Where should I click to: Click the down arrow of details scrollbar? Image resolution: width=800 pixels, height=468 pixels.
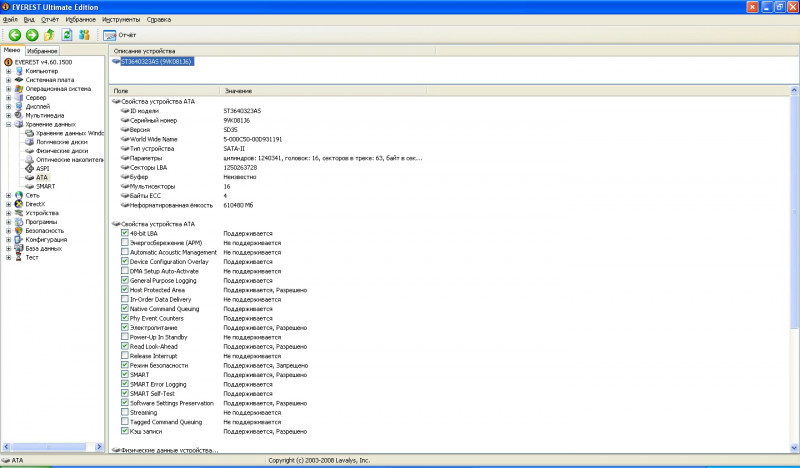click(794, 448)
